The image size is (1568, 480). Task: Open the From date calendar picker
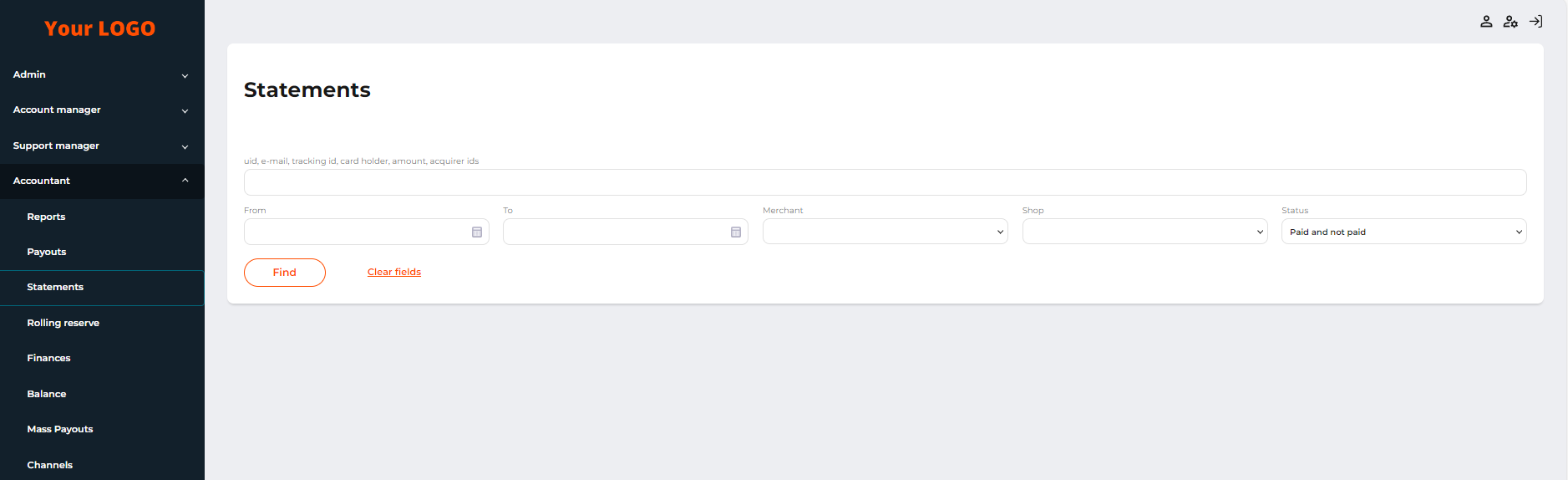pyautogui.click(x=477, y=232)
